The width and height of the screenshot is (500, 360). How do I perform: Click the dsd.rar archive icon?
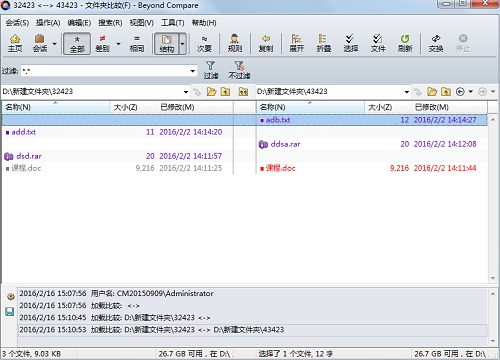[9, 156]
